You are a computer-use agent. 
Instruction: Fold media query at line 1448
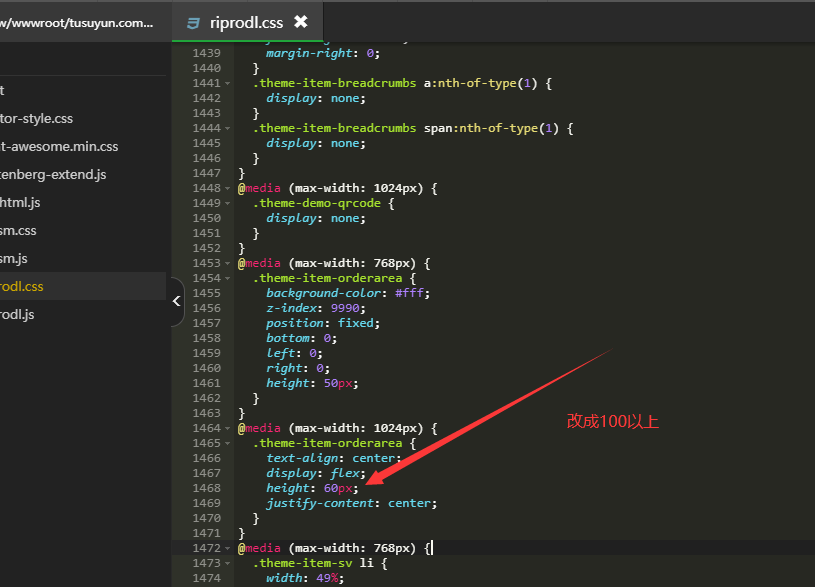[228, 188]
